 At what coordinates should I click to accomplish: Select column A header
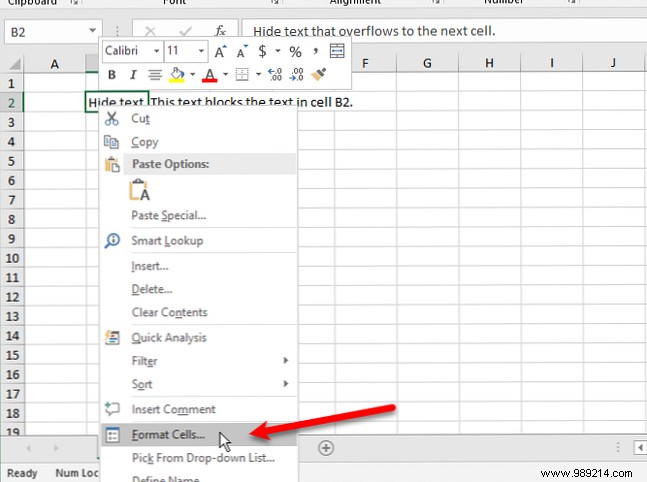[54, 64]
